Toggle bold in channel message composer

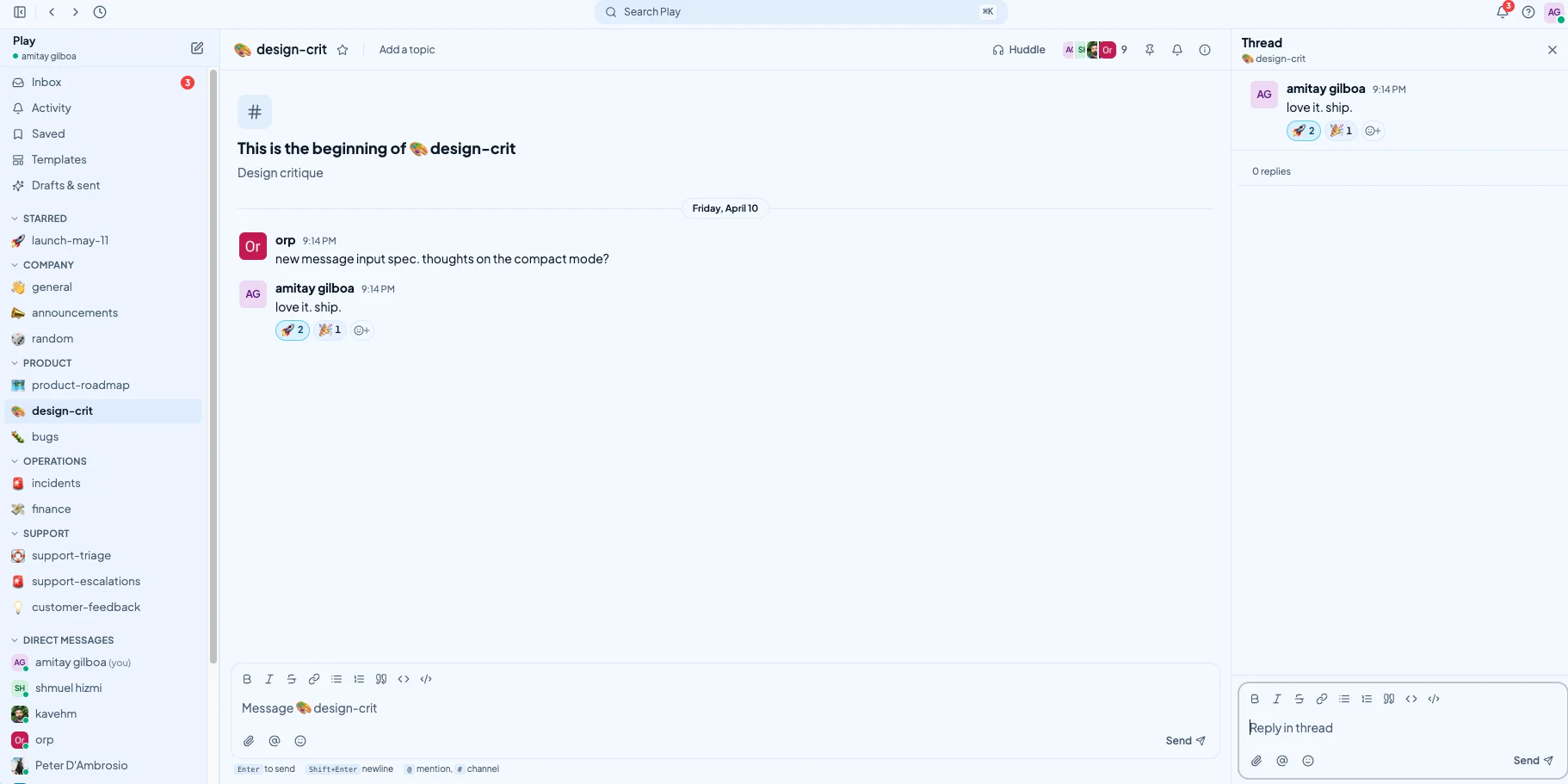tap(247, 679)
